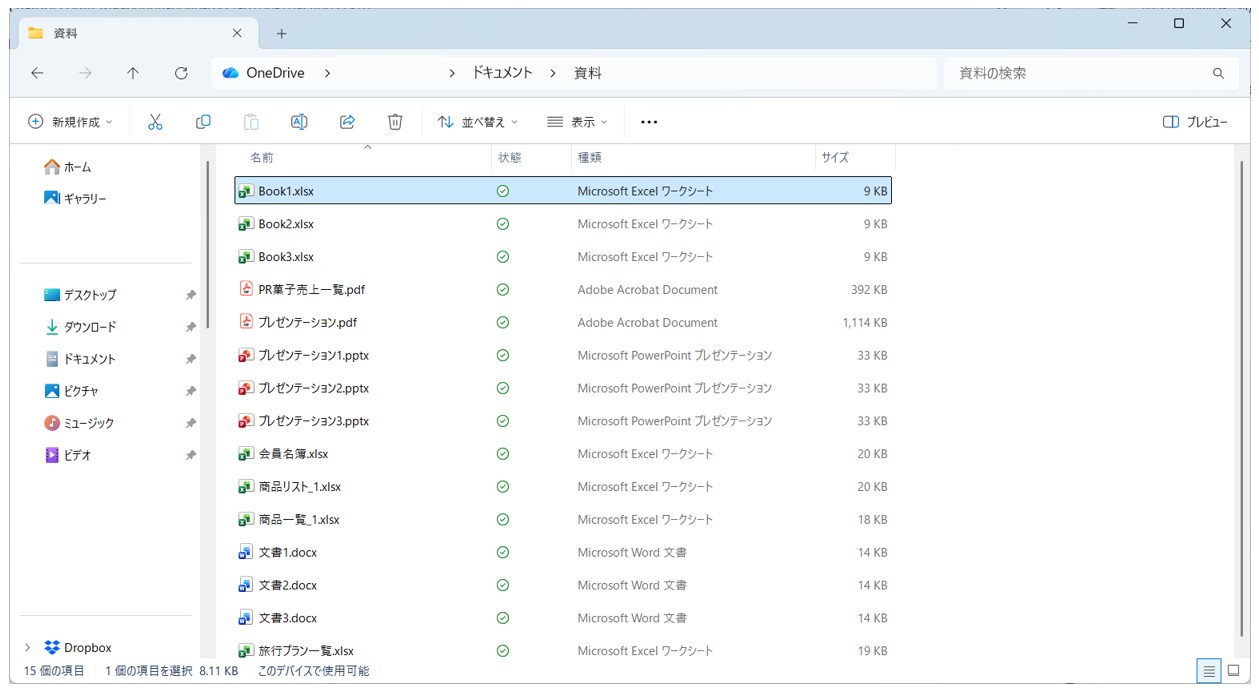Switch to large icons view in status bar

tap(1234, 671)
